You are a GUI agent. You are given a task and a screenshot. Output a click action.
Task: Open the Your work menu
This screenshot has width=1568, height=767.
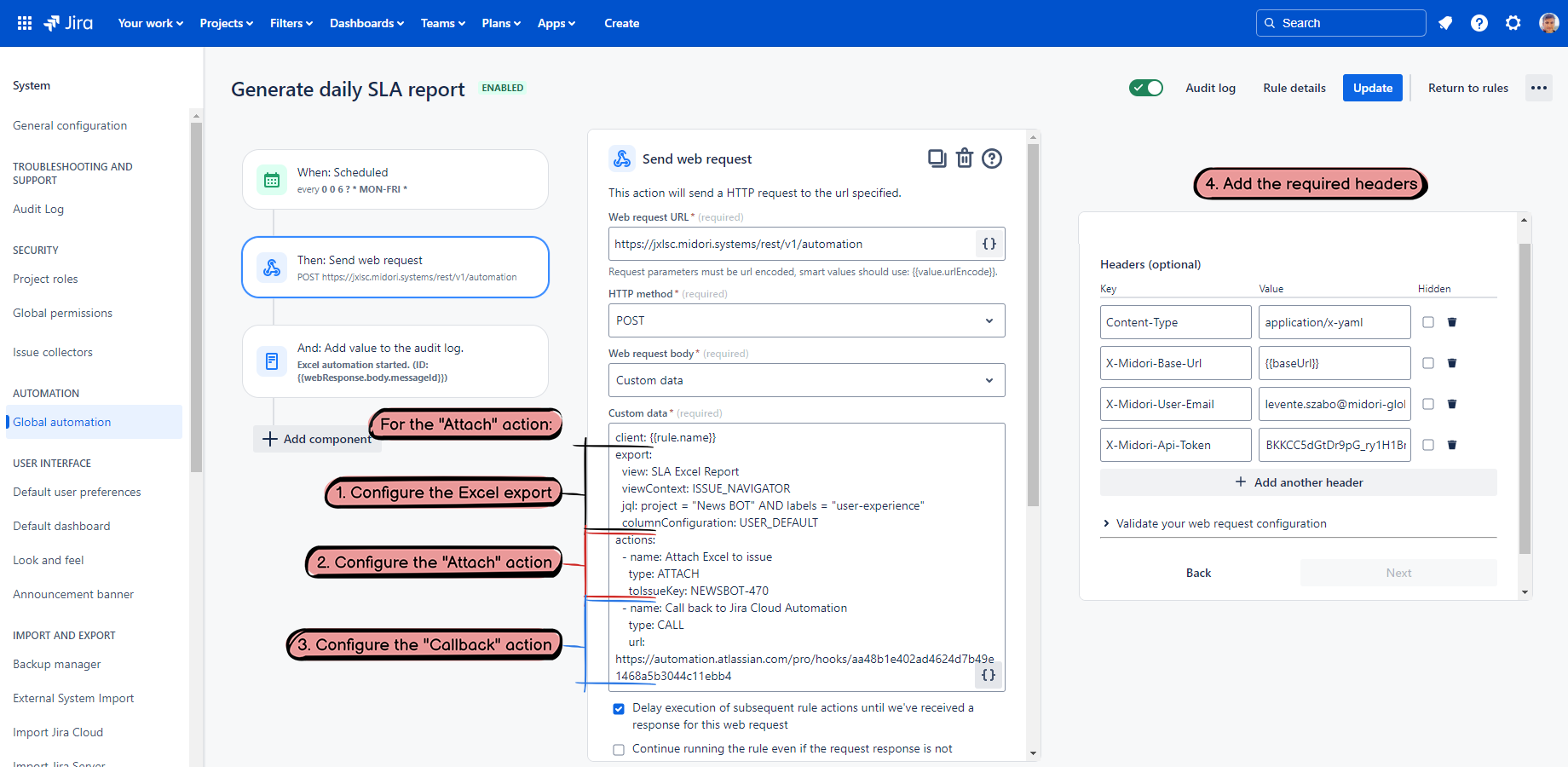(x=151, y=23)
